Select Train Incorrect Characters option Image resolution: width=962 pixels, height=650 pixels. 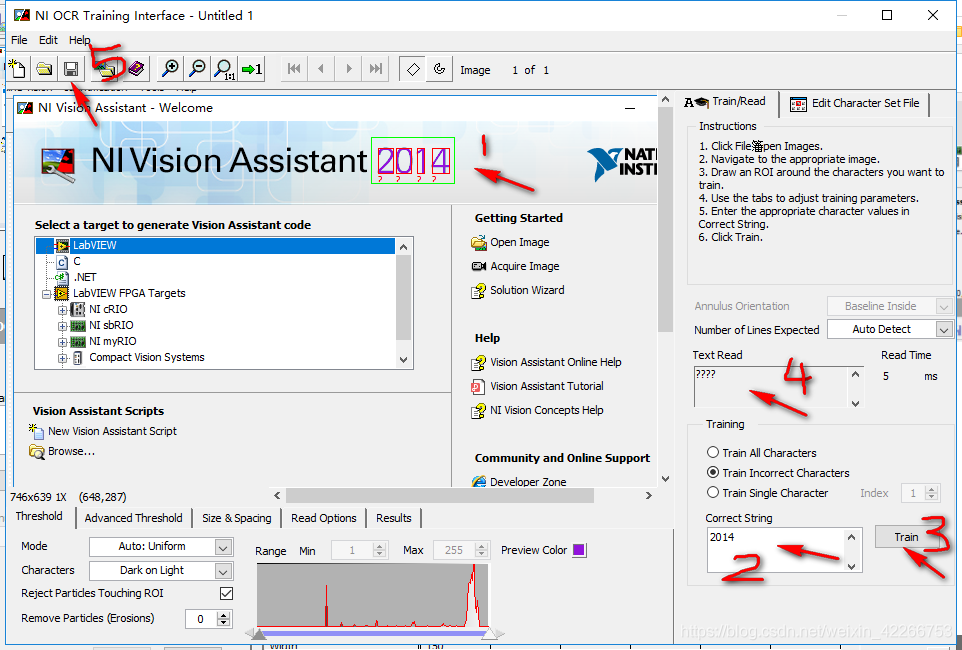713,473
